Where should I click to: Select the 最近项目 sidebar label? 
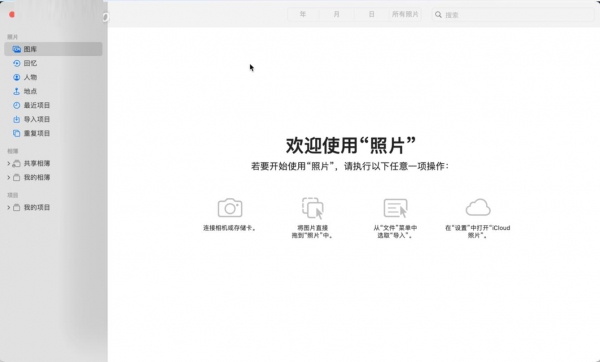[x=37, y=105]
